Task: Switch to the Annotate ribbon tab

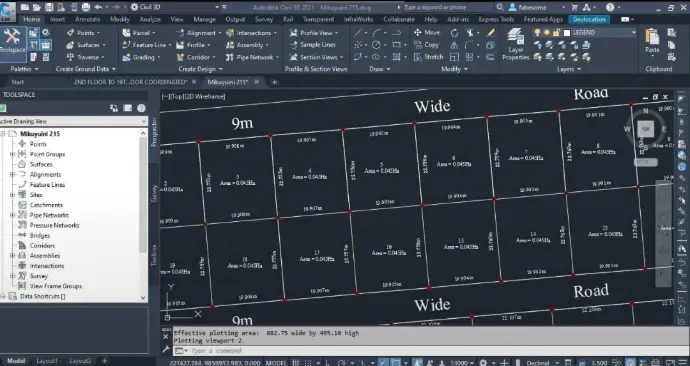Action: pyautogui.click(x=88, y=19)
